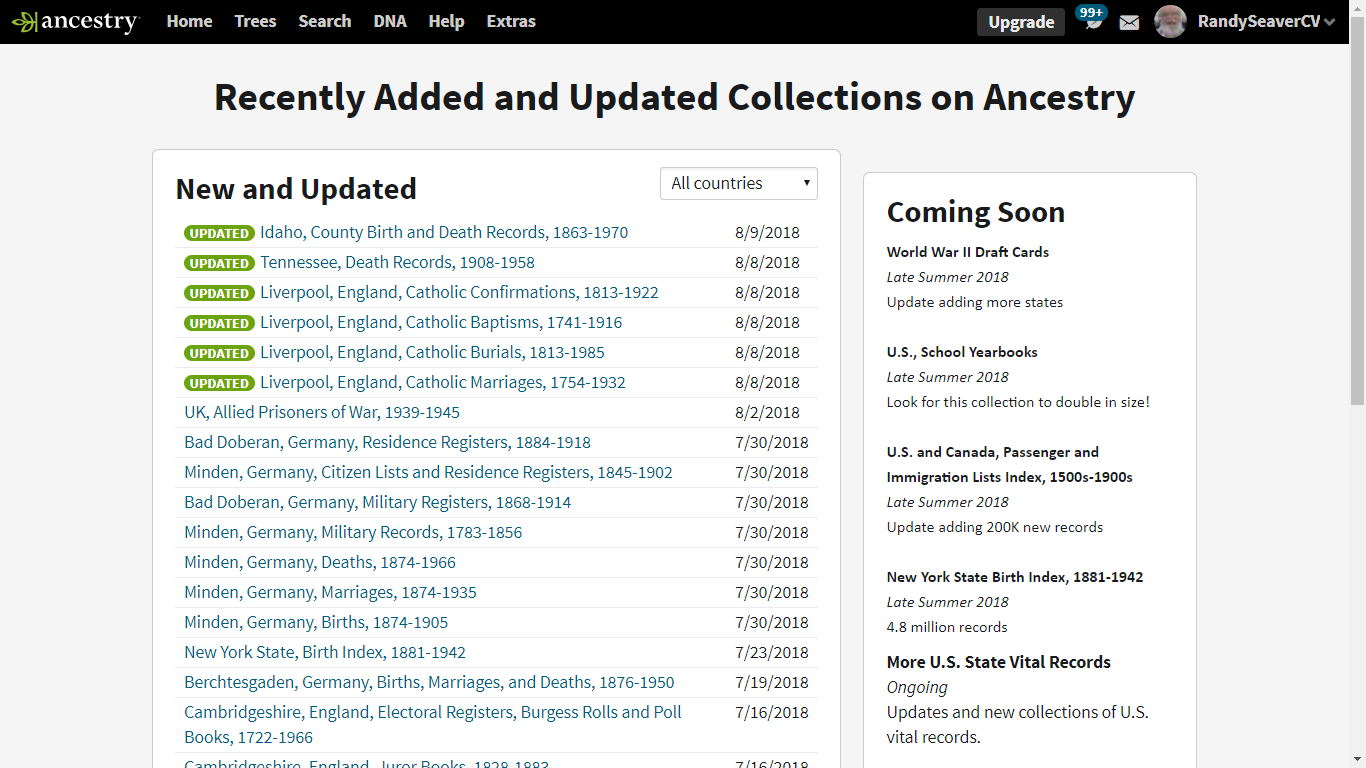Image resolution: width=1366 pixels, height=768 pixels.
Task: Open the Search menu
Action: pyautogui.click(x=324, y=21)
